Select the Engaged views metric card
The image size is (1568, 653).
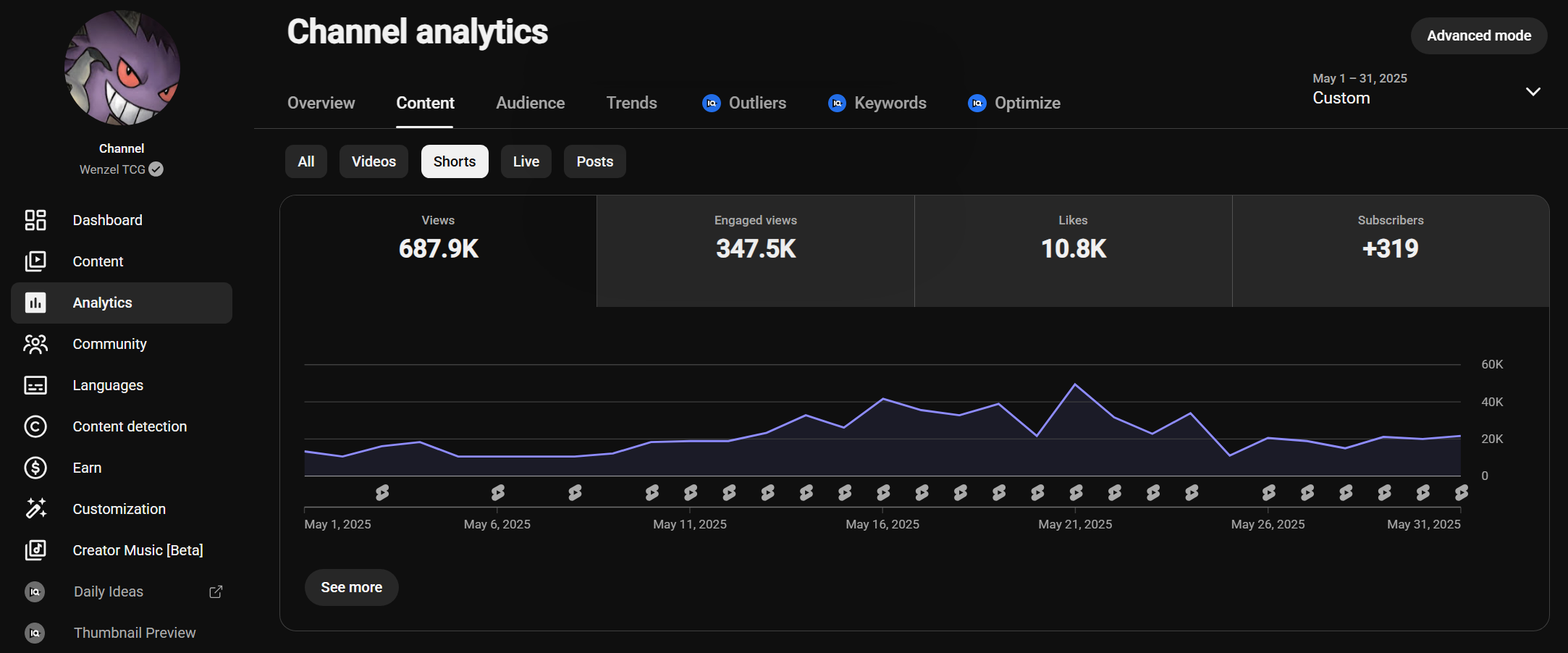click(756, 250)
